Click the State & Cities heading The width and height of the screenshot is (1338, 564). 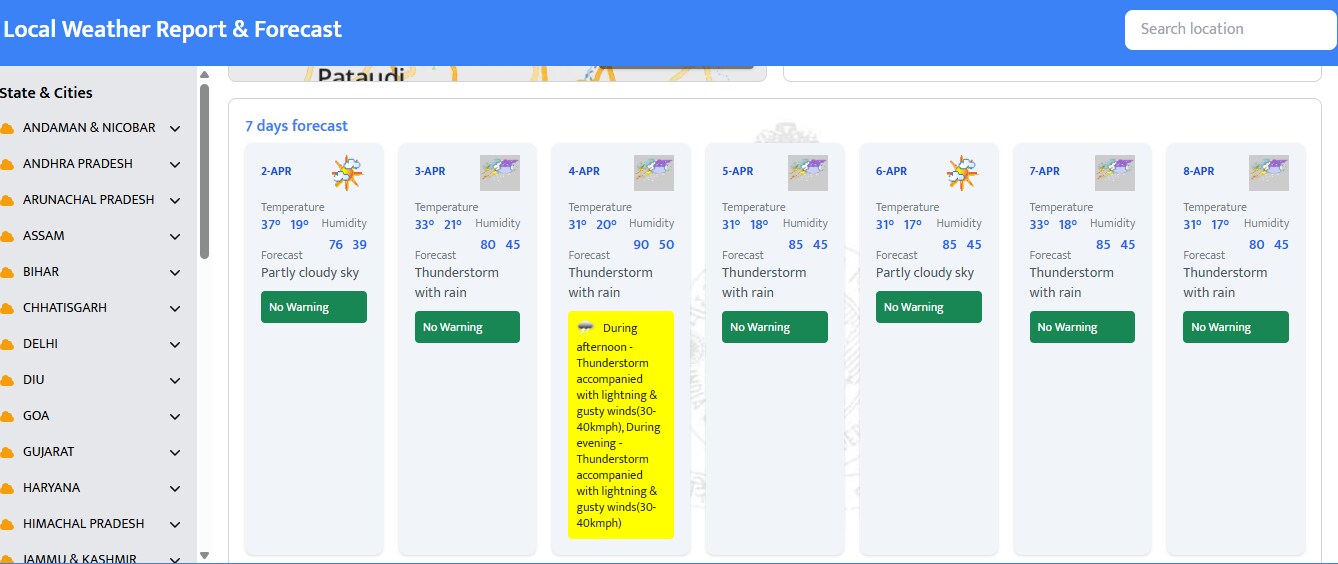(46, 93)
